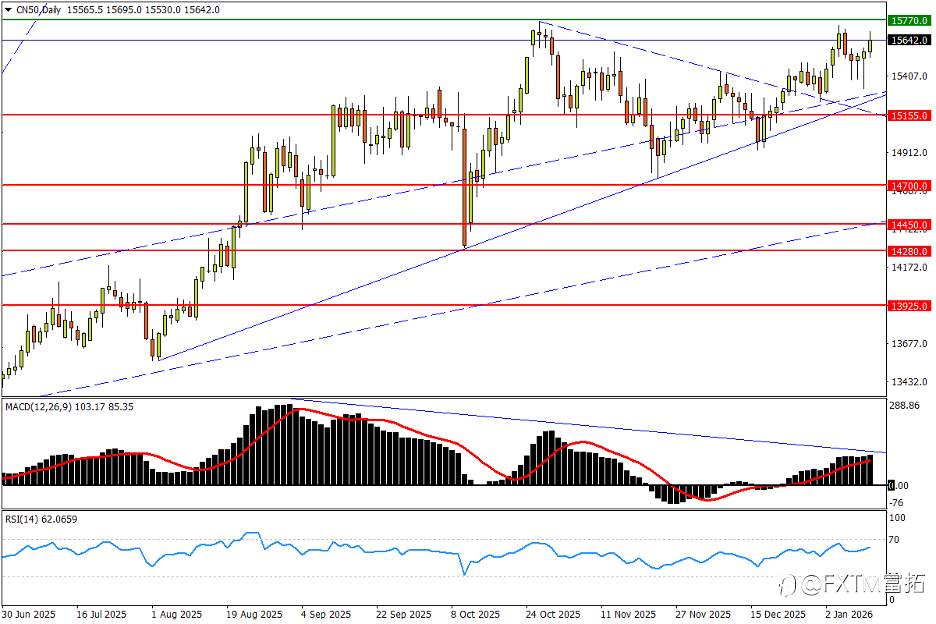Select the current price label 15642.0

point(909,41)
